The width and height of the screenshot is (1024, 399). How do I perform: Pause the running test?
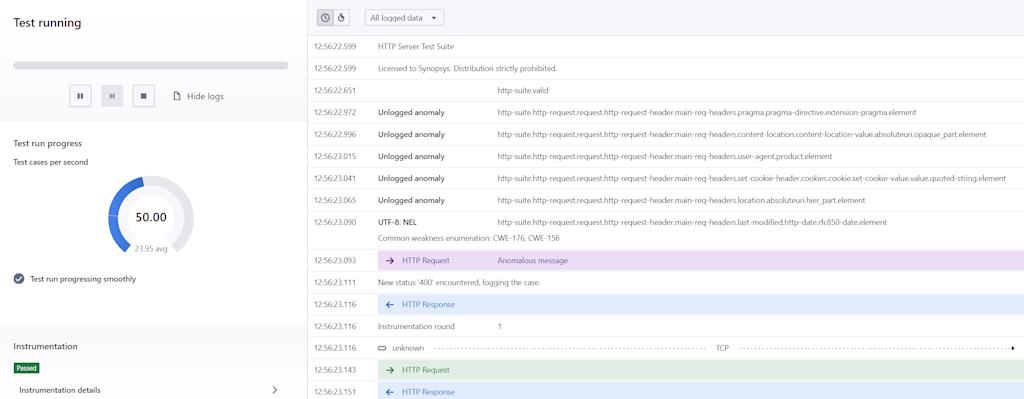80,96
